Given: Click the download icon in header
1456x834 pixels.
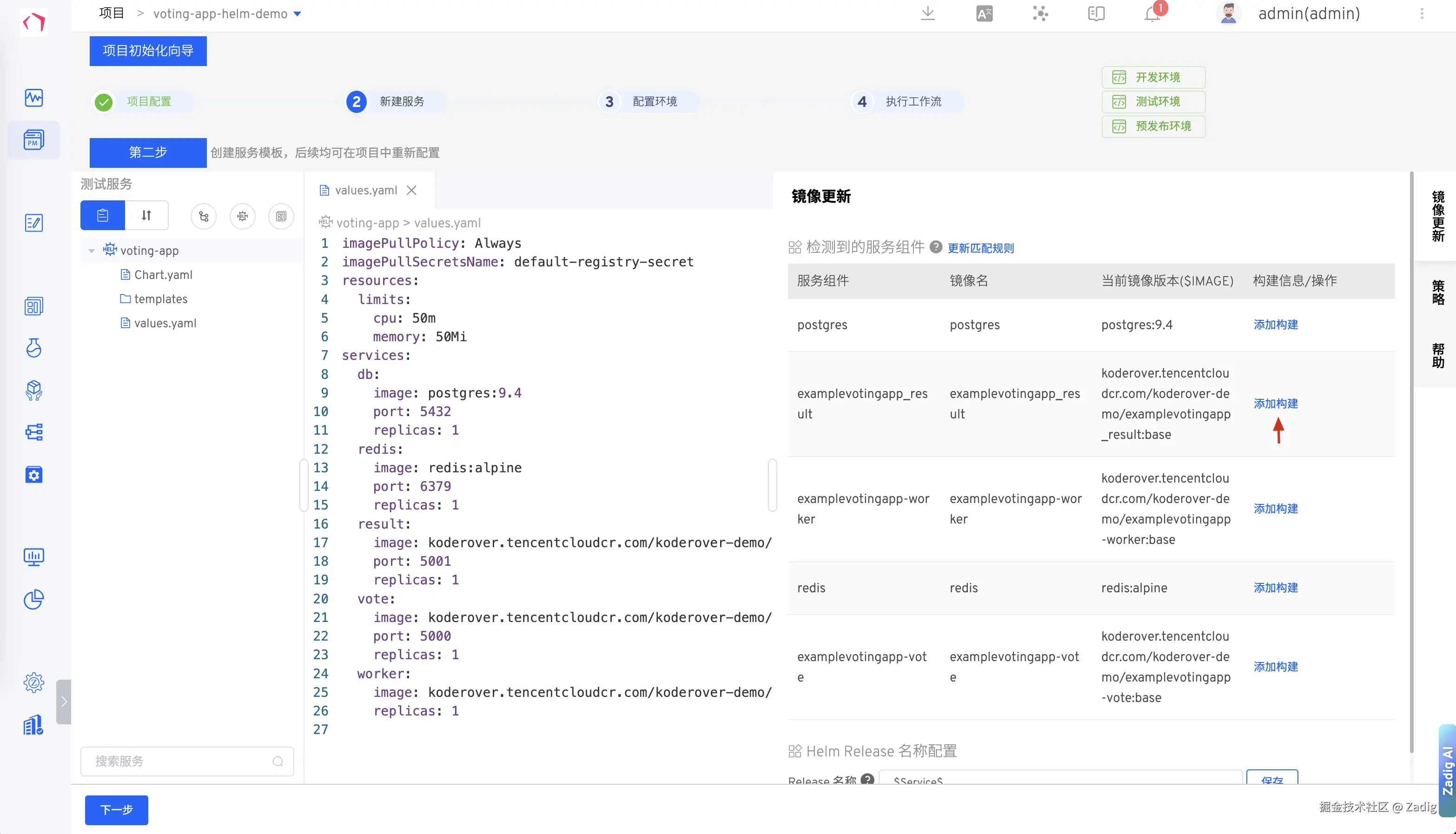Looking at the screenshot, I should (x=927, y=14).
